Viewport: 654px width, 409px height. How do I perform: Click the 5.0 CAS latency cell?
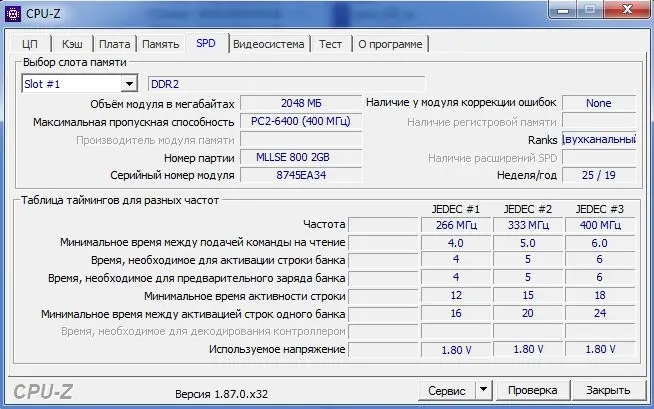528,243
